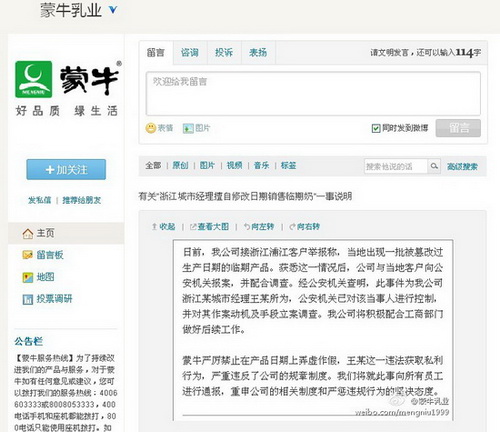Open the emoticon (表情) picker icon
Screen dimensions: 500x432
pyautogui.click(x=151, y=128)
